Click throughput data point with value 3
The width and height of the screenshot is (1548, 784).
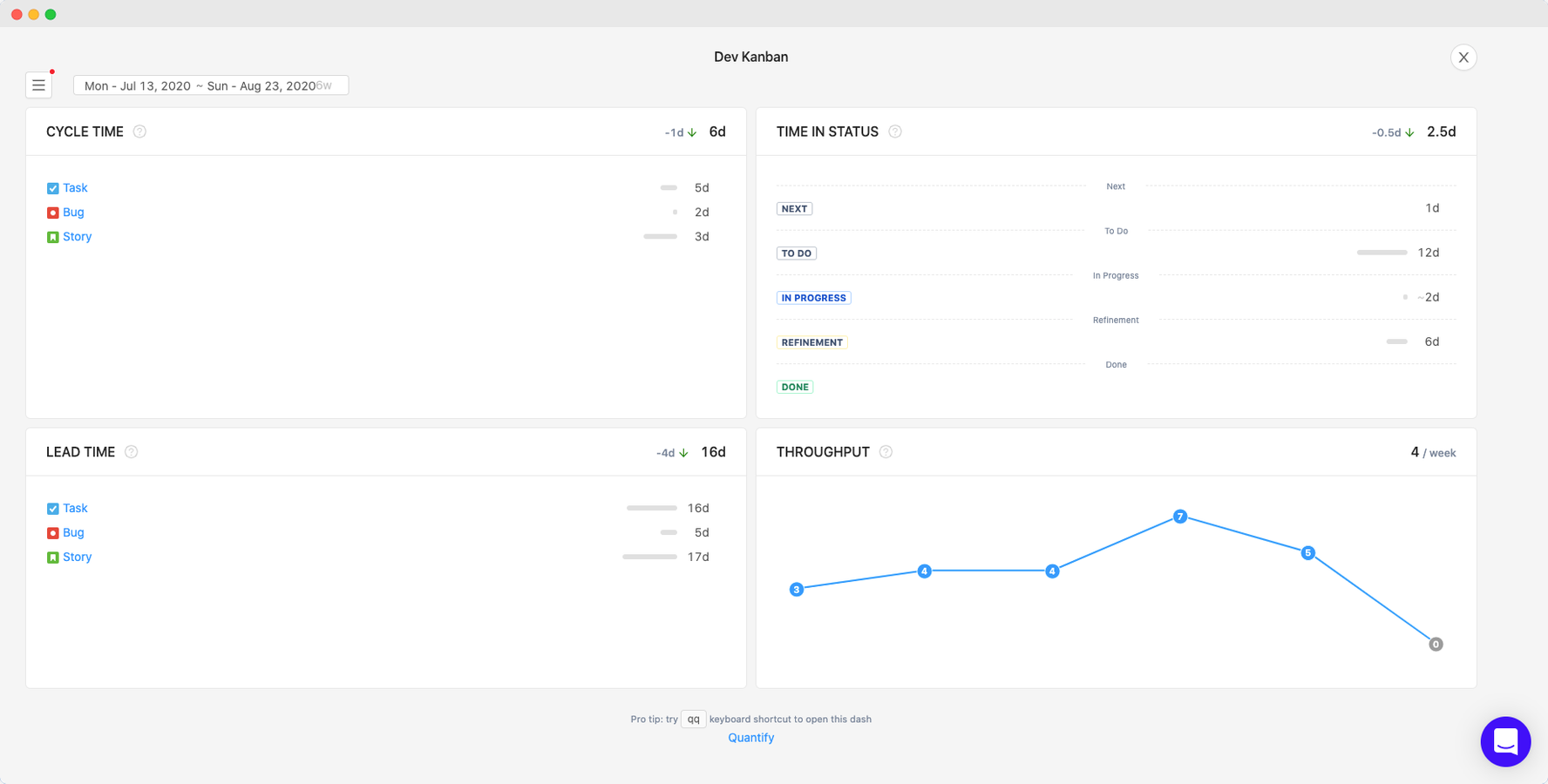tap(796, 590)
